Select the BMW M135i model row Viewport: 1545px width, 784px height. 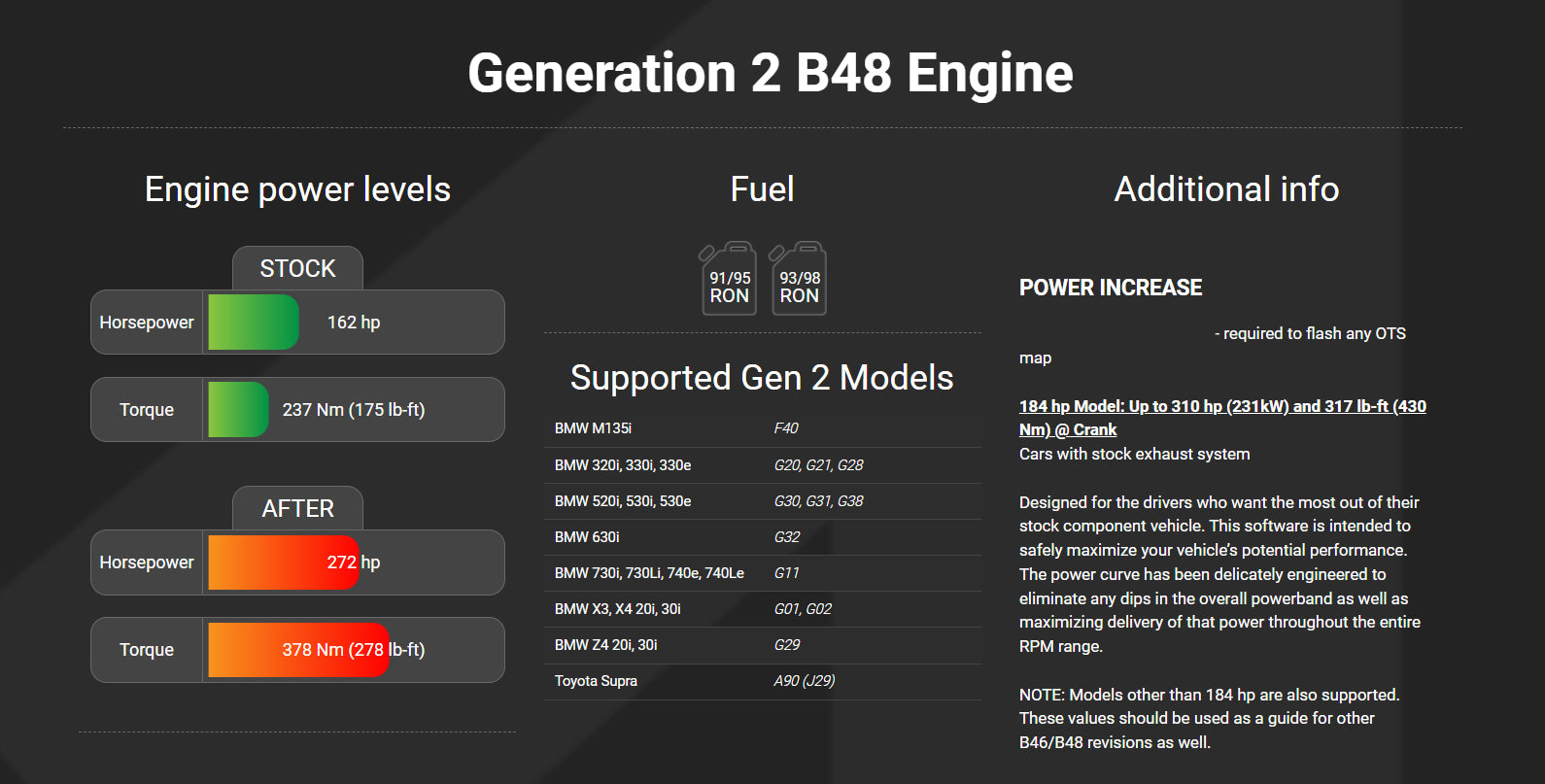coord(763,428)
